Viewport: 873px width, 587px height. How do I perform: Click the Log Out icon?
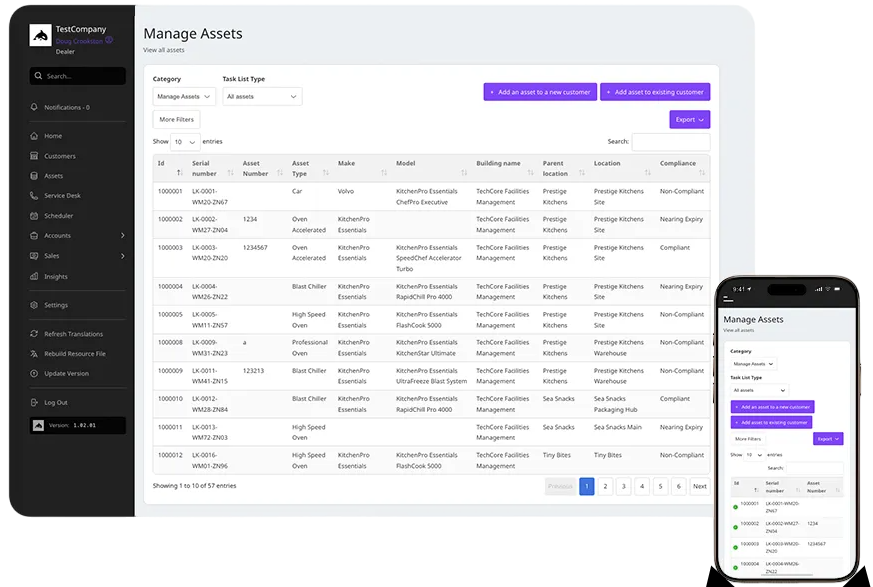click(x=34, y=402)
